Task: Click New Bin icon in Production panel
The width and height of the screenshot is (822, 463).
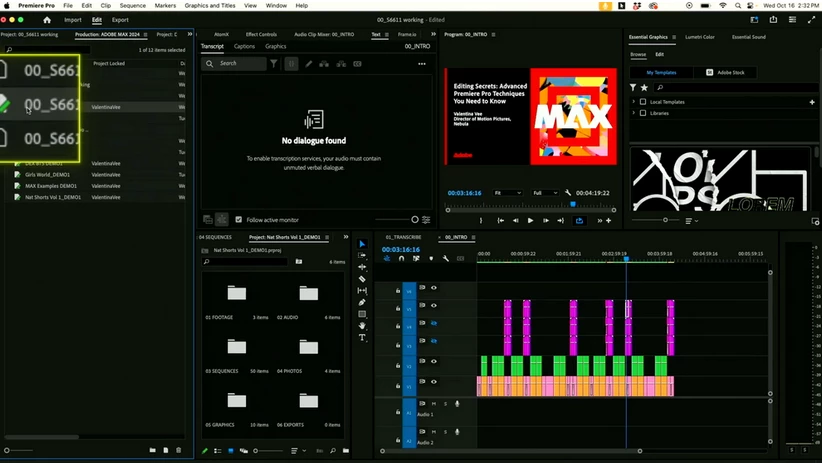Action: coord(153,450)
